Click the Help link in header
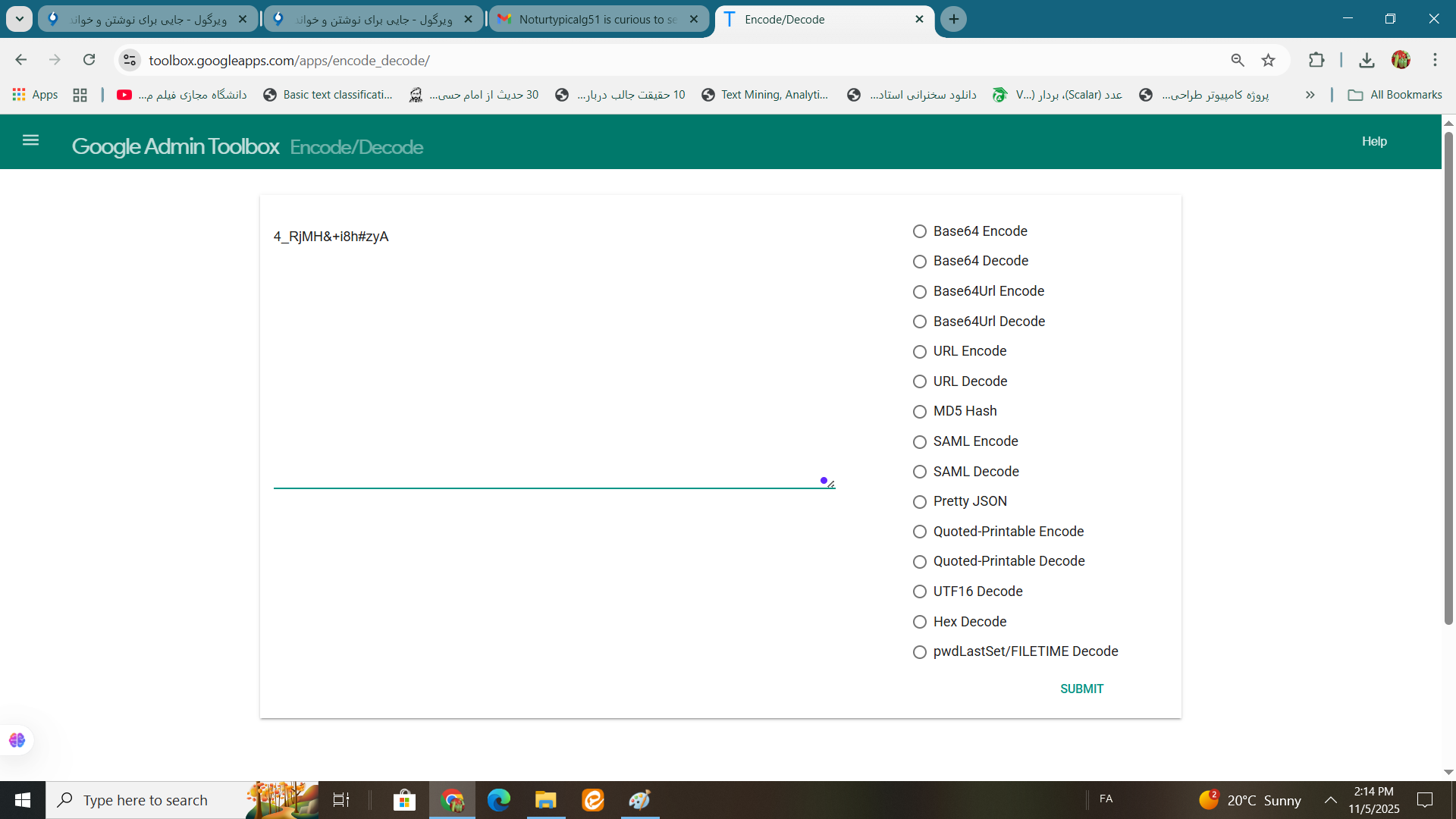This screenshot has height=819, width=1456. (1373, 142)
